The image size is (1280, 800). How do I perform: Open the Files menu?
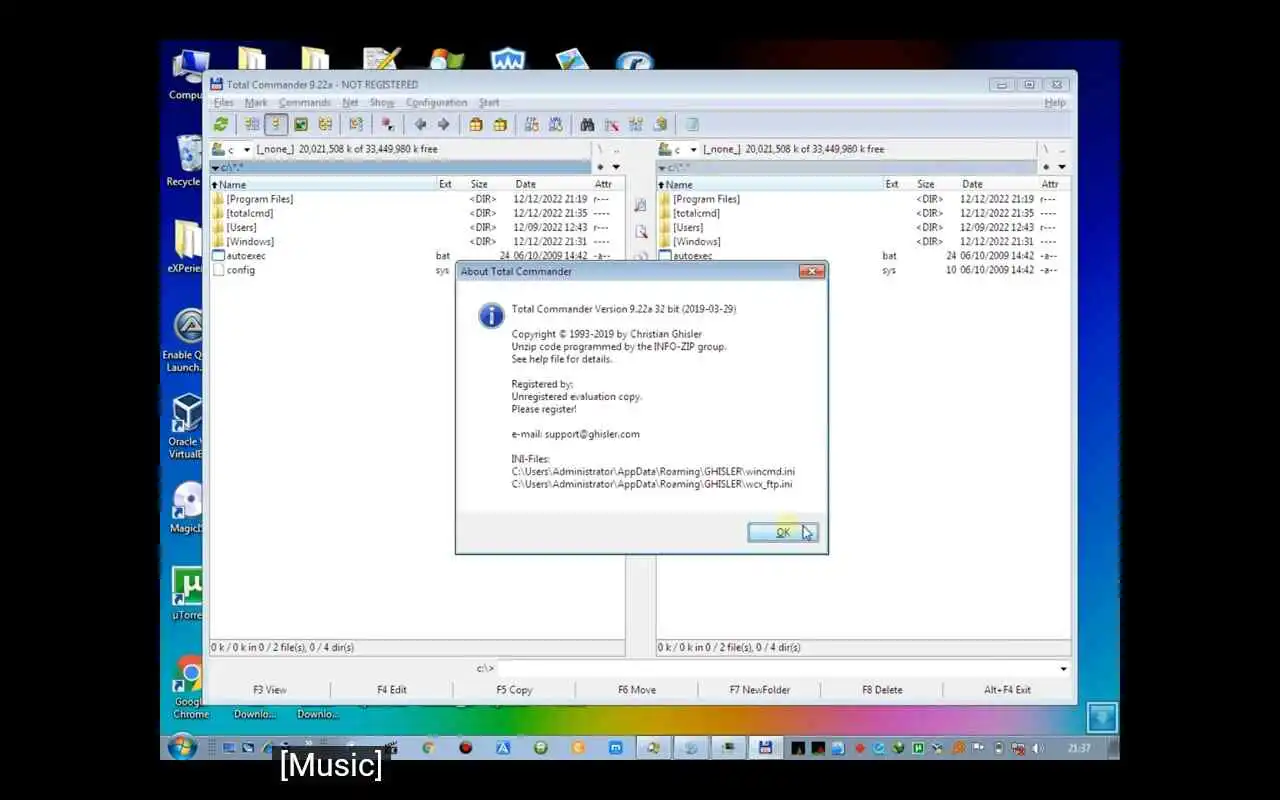[223, 103]
